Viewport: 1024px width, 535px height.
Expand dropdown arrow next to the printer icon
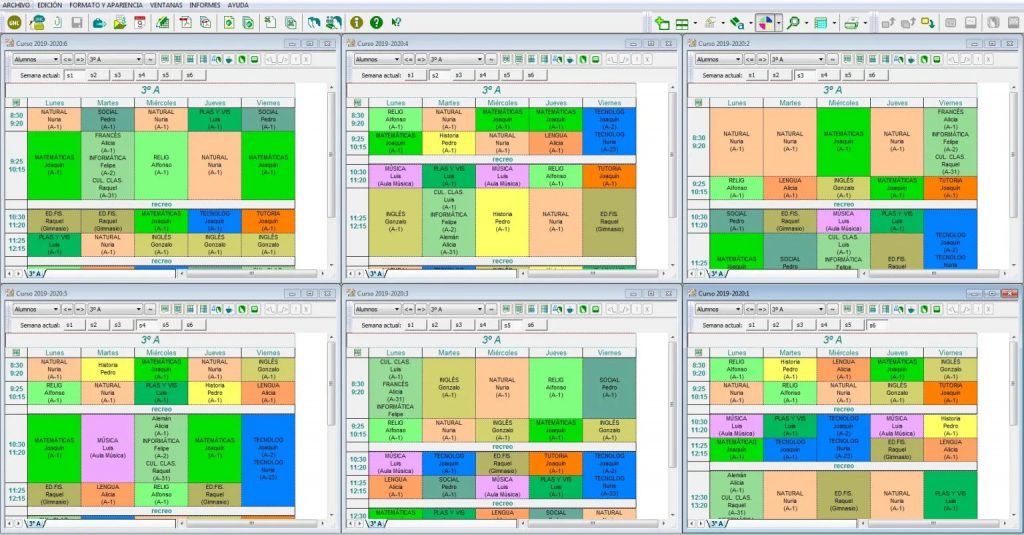pos(864,22)
